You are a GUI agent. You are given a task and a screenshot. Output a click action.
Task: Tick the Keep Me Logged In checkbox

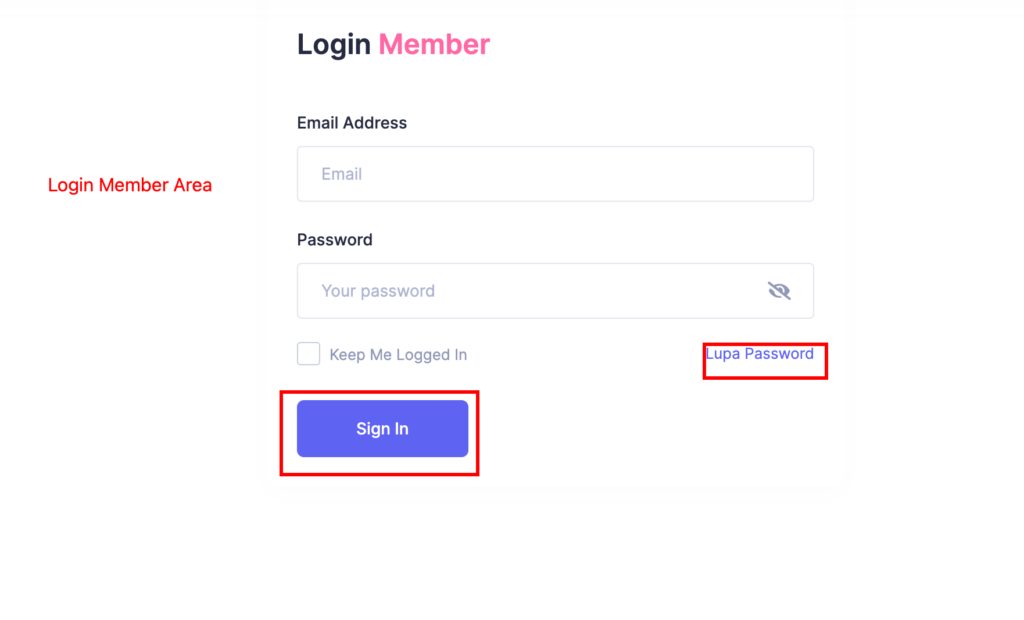pyautogui.click(x=308, y=353)
